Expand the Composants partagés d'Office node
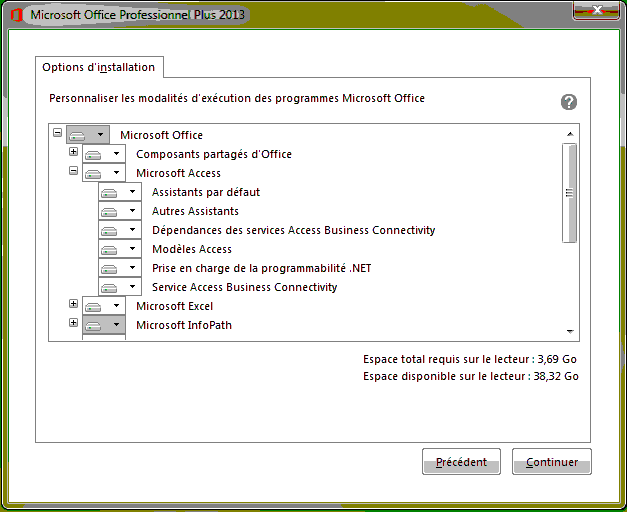 click(73, 152)
